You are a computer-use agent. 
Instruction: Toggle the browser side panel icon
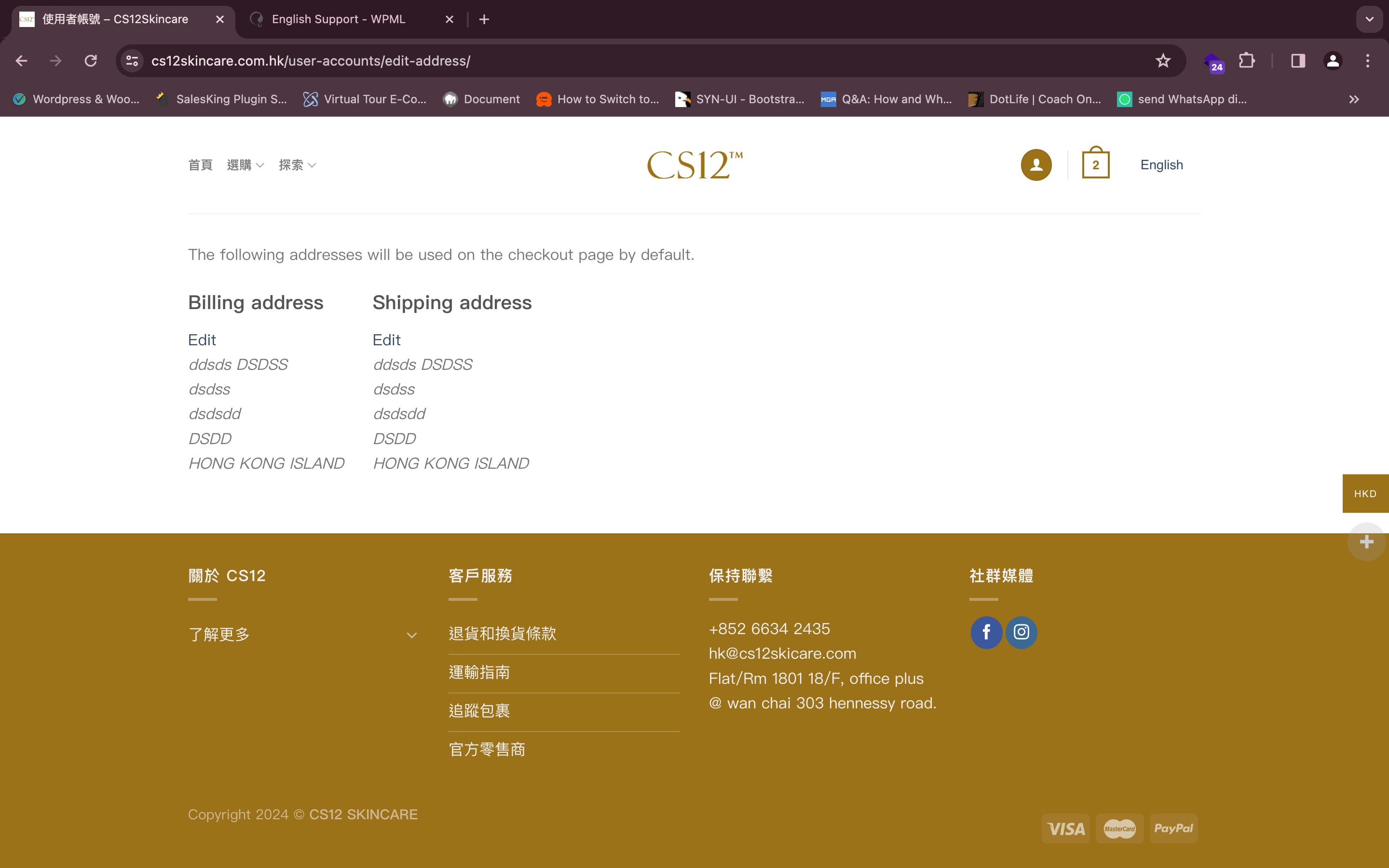coord(1298,61)
